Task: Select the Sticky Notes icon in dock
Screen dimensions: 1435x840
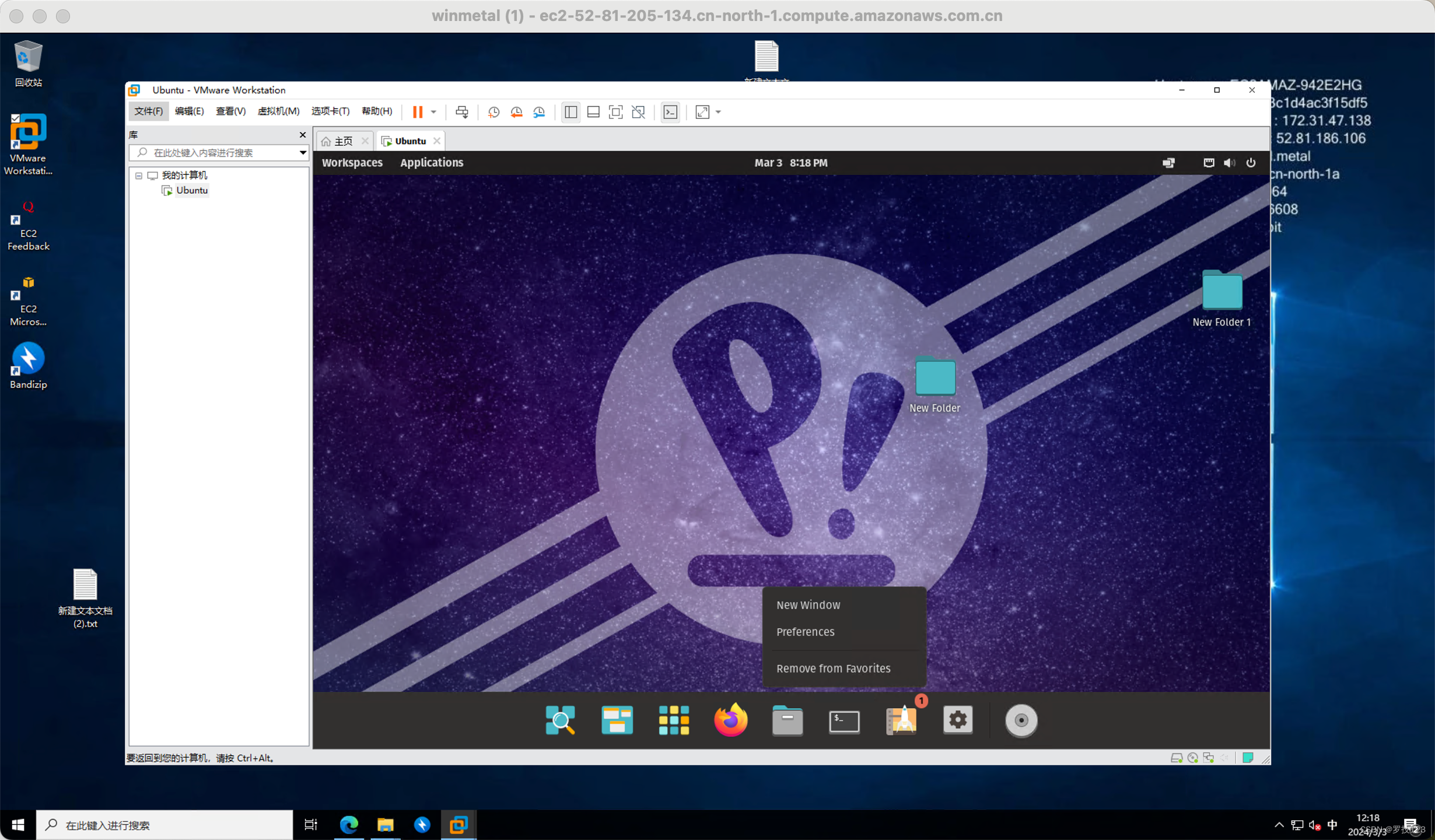Action: click(x=617, y=719)
